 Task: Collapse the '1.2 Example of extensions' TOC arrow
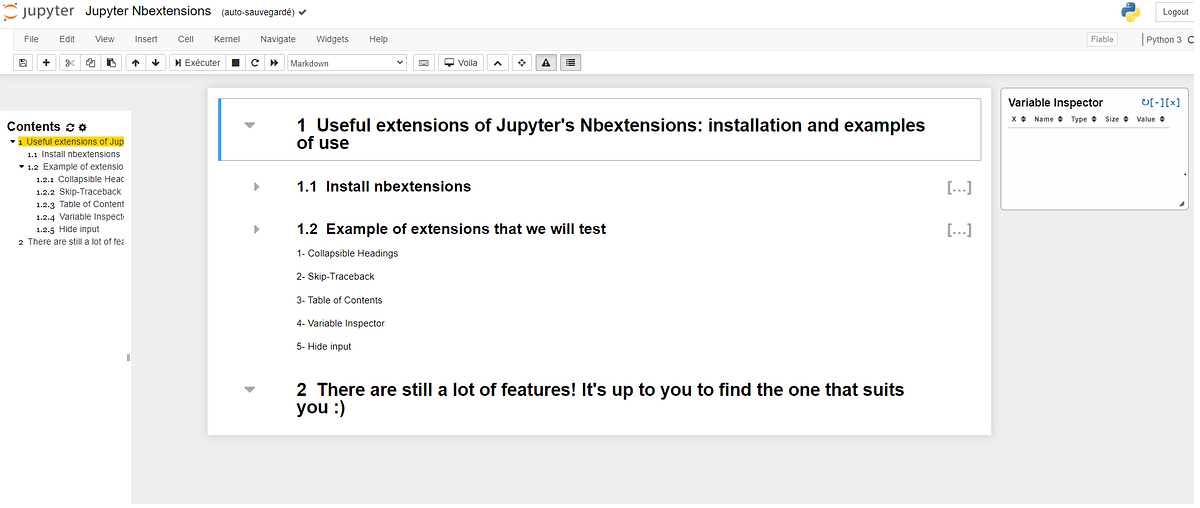point(22,167)
